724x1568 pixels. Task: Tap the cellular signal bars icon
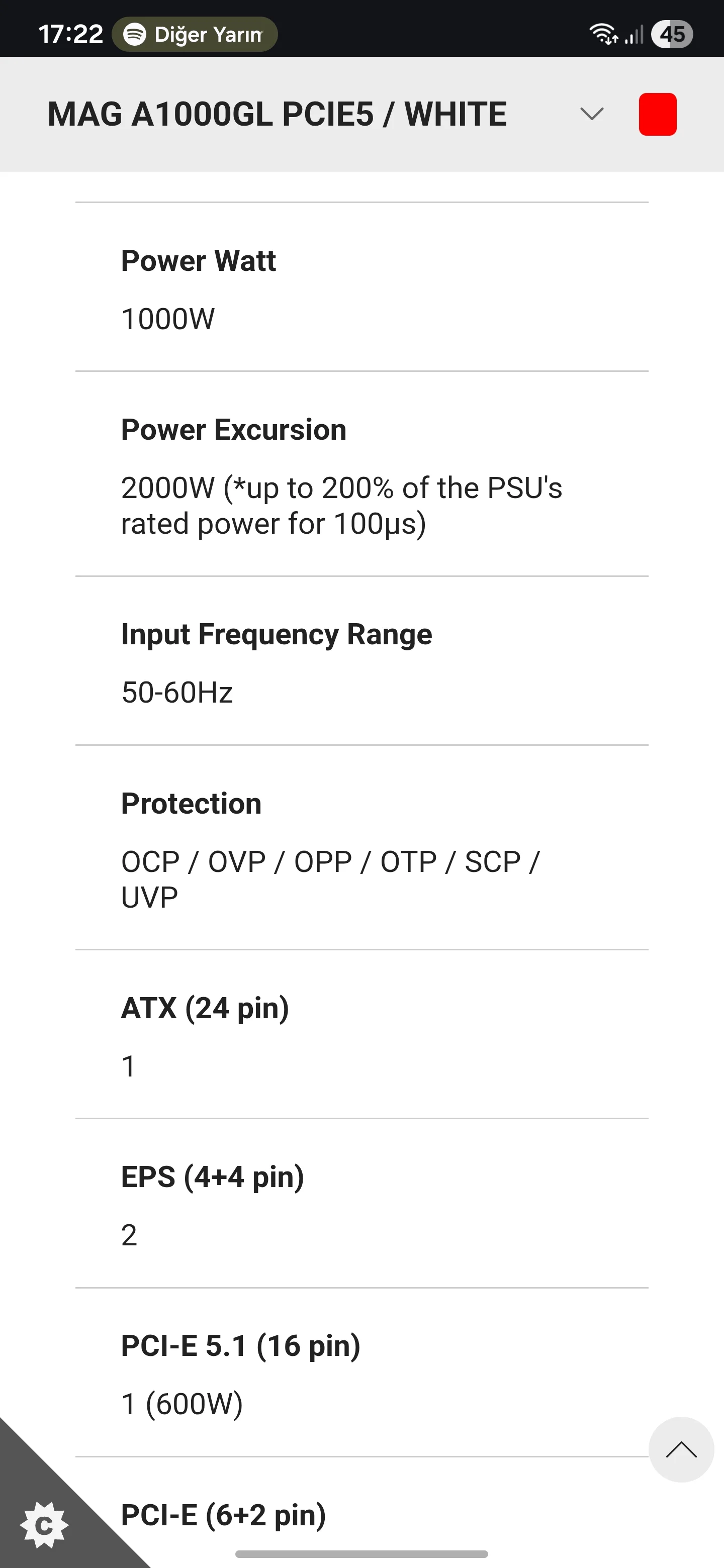click(x=634, y=35)
